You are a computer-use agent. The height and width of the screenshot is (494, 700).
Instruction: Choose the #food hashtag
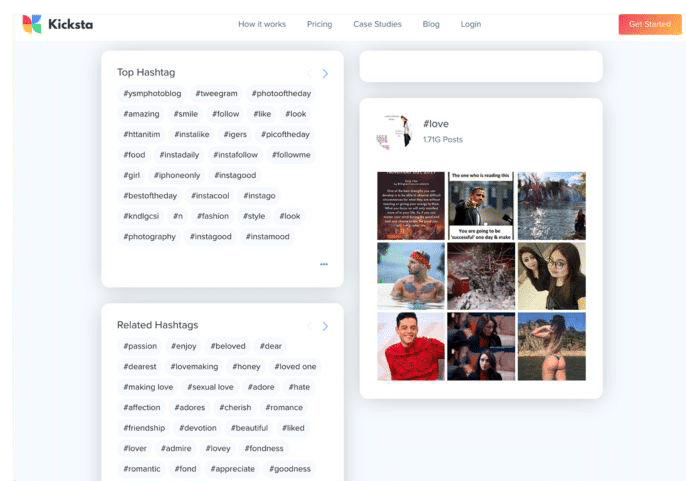pos(134,155)
